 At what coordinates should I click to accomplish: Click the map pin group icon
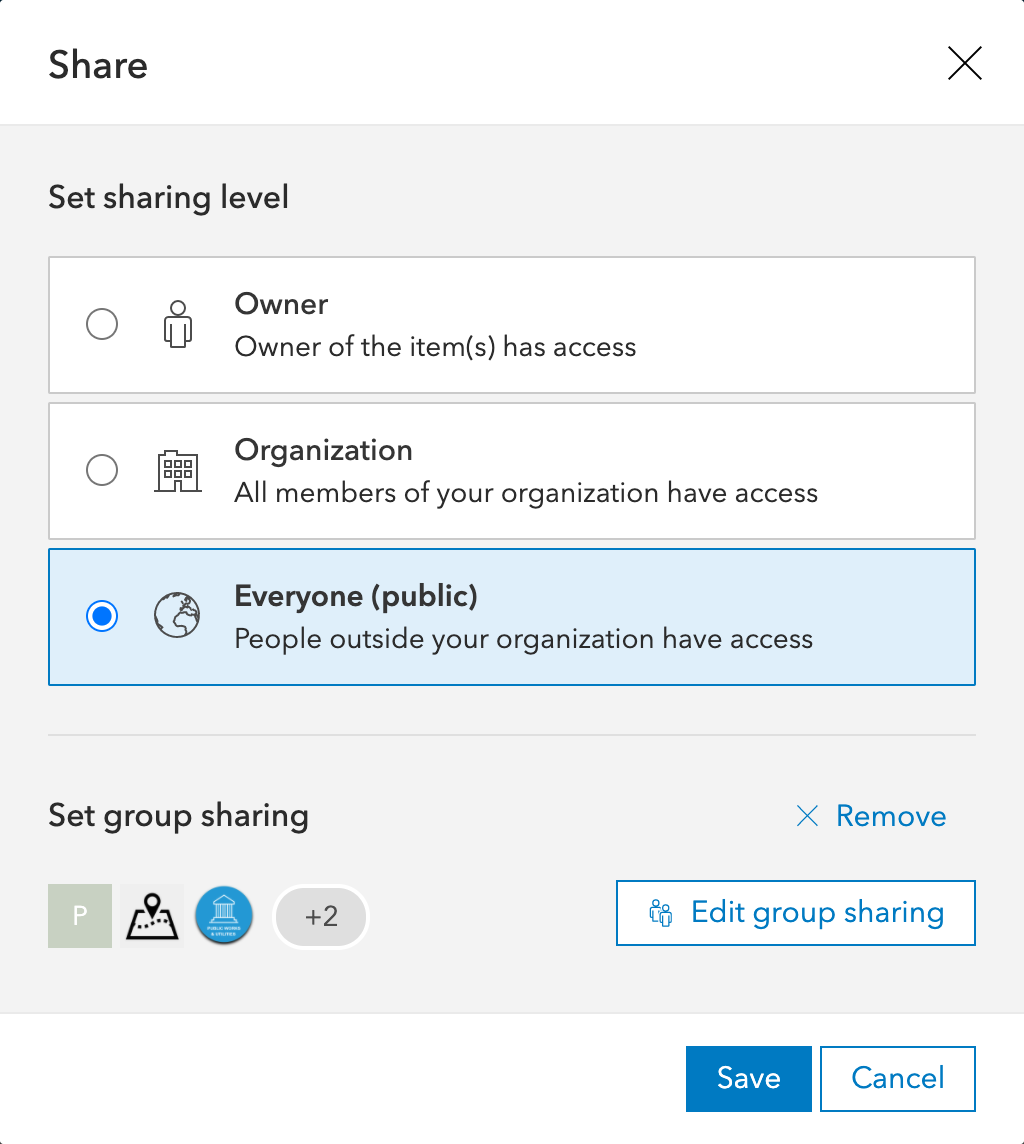tap(152, 916)
